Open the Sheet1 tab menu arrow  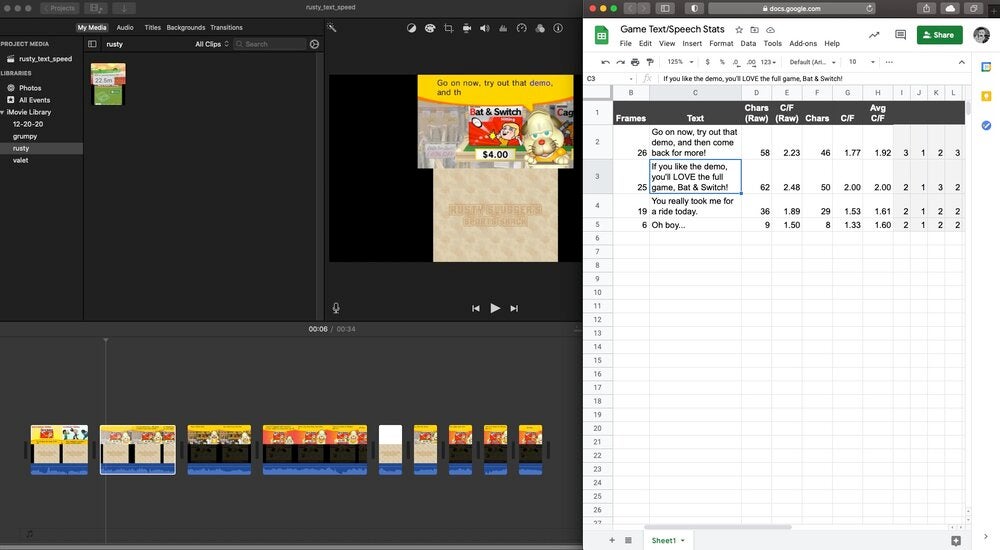point(682,541)
